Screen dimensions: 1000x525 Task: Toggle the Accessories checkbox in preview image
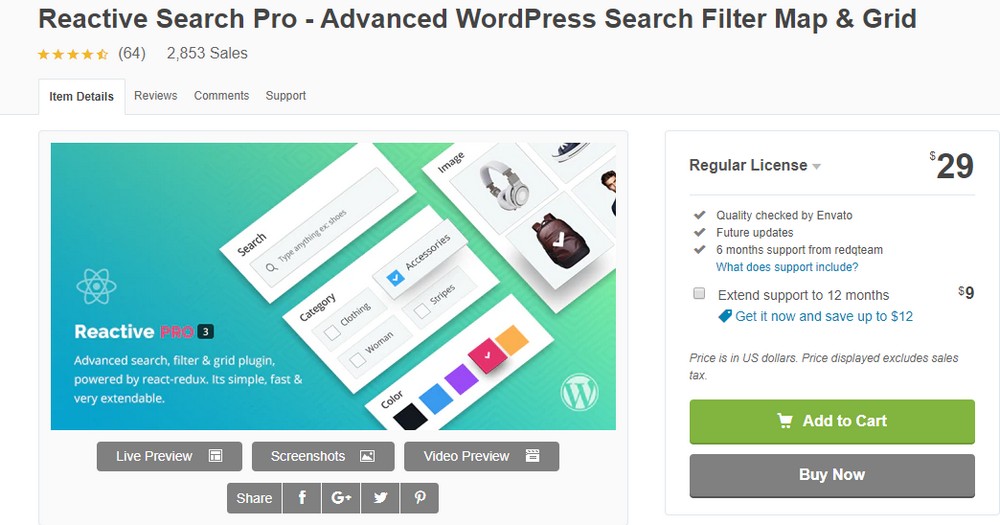coord(395,277)
